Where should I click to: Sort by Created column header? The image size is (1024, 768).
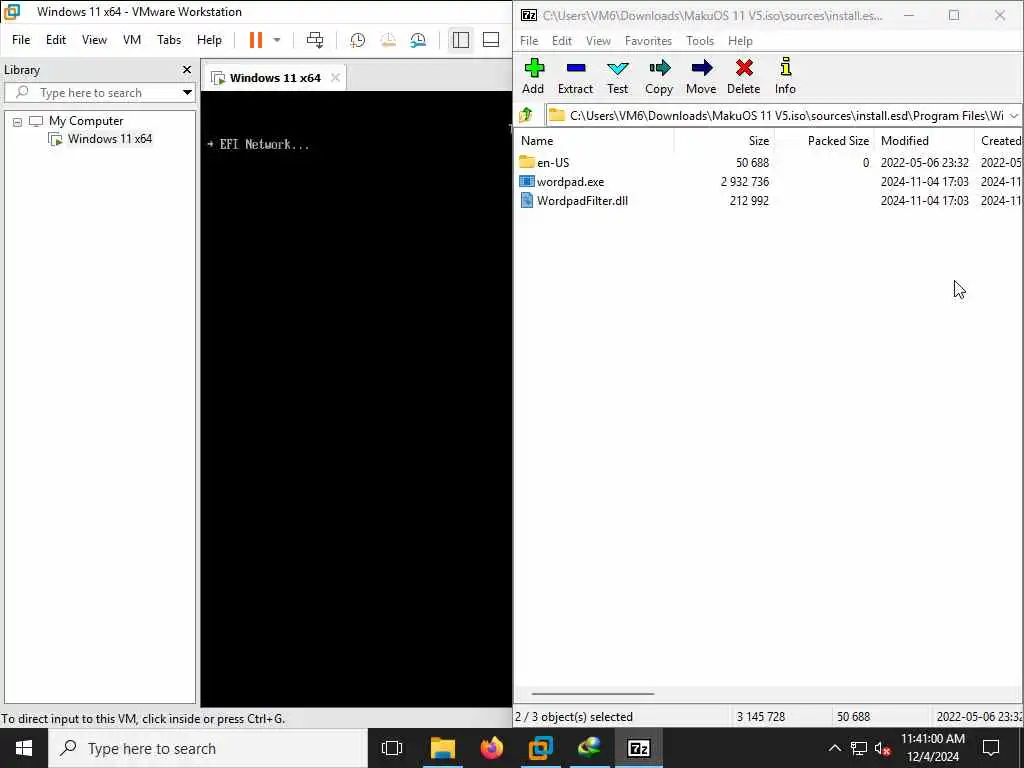999,140
